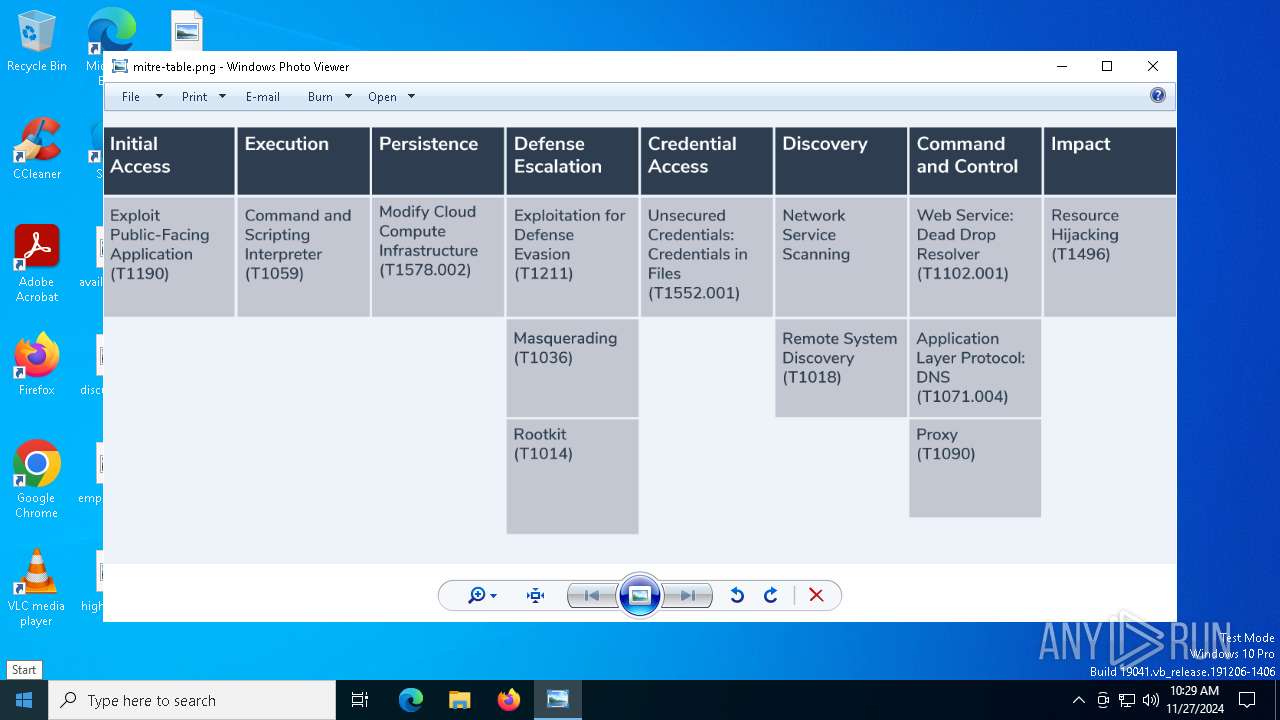This screenshot has height=720, width=1280.
Task: Click the 'Discovery' header cell
Action: [841, 160]
